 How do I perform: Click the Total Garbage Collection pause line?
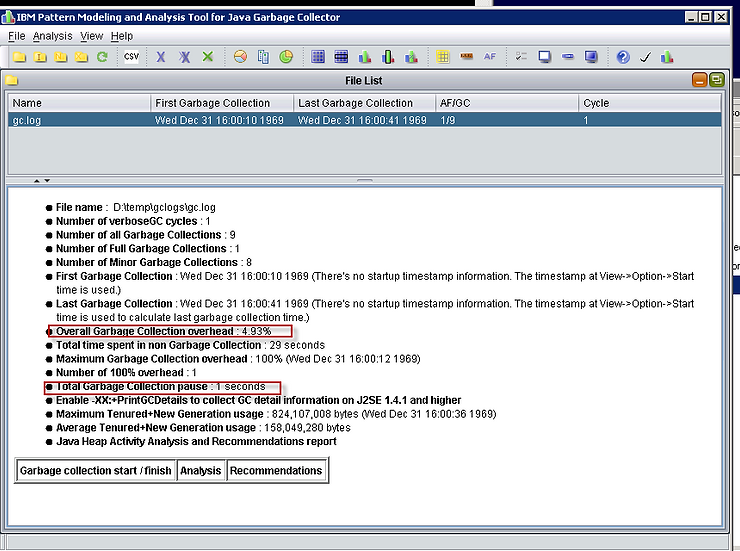click(x=160, y=386)
